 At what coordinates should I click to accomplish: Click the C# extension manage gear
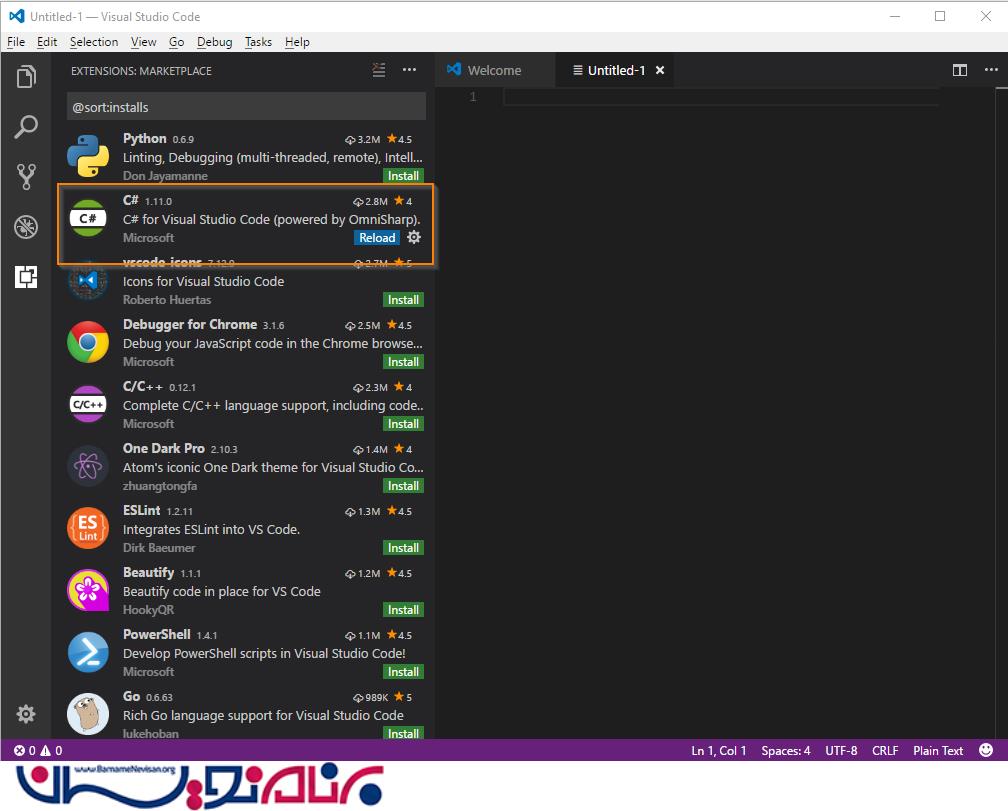(414, 237)
